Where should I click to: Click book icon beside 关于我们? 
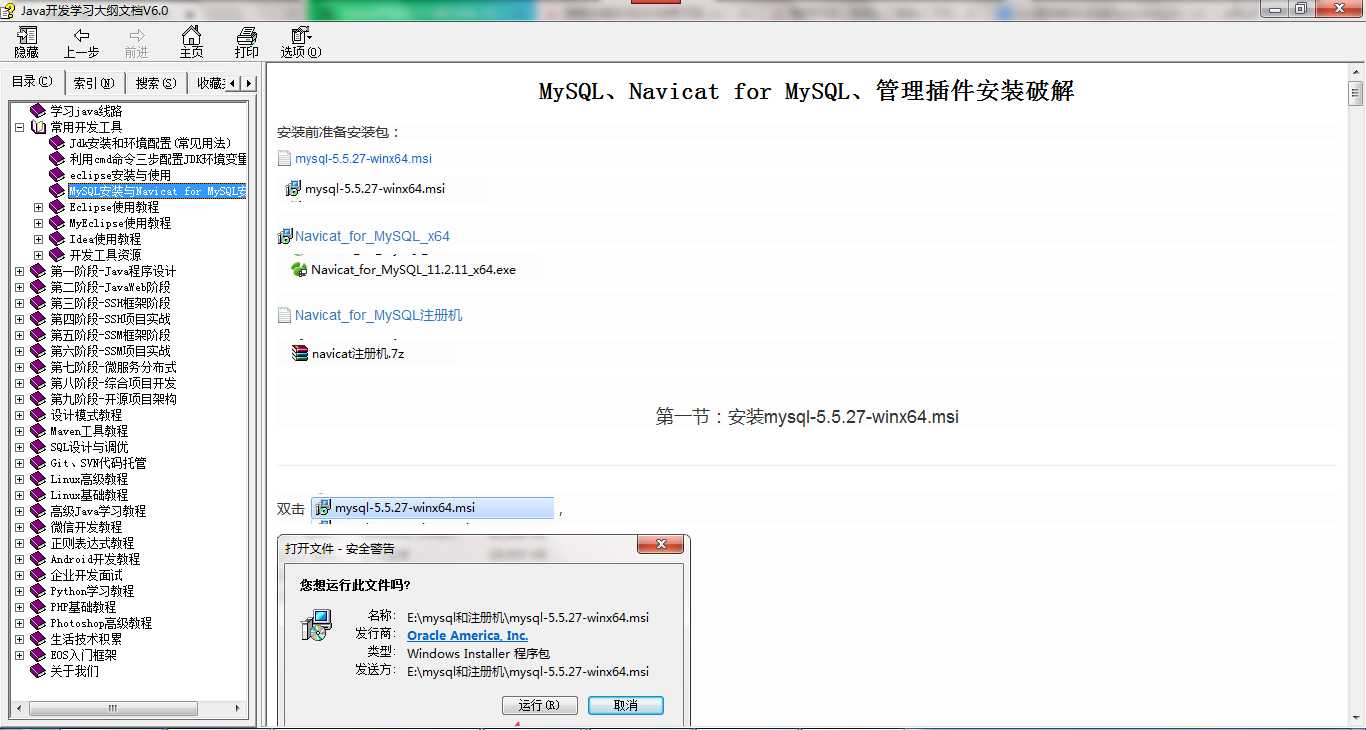[39, 671]
